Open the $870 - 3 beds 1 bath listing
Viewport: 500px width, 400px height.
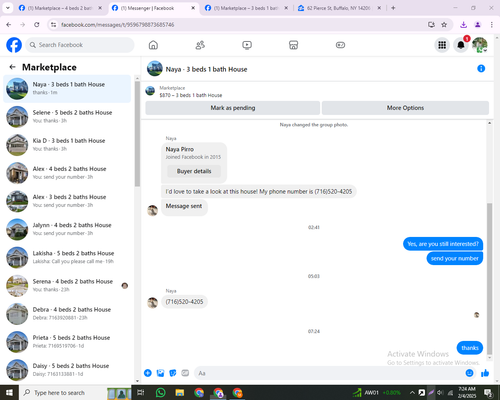coord(191,95)
